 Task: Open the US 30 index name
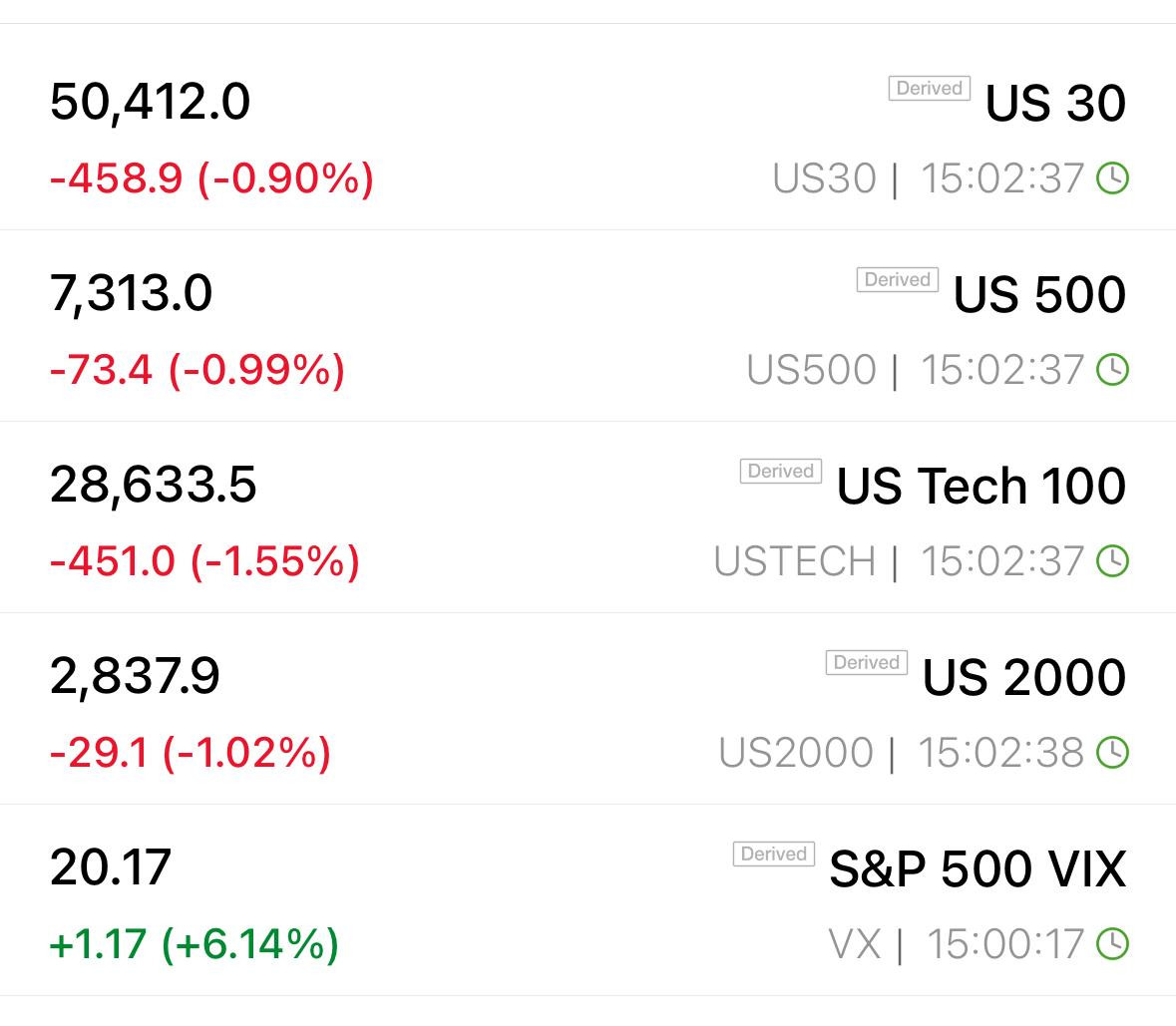coord(1055,103)
